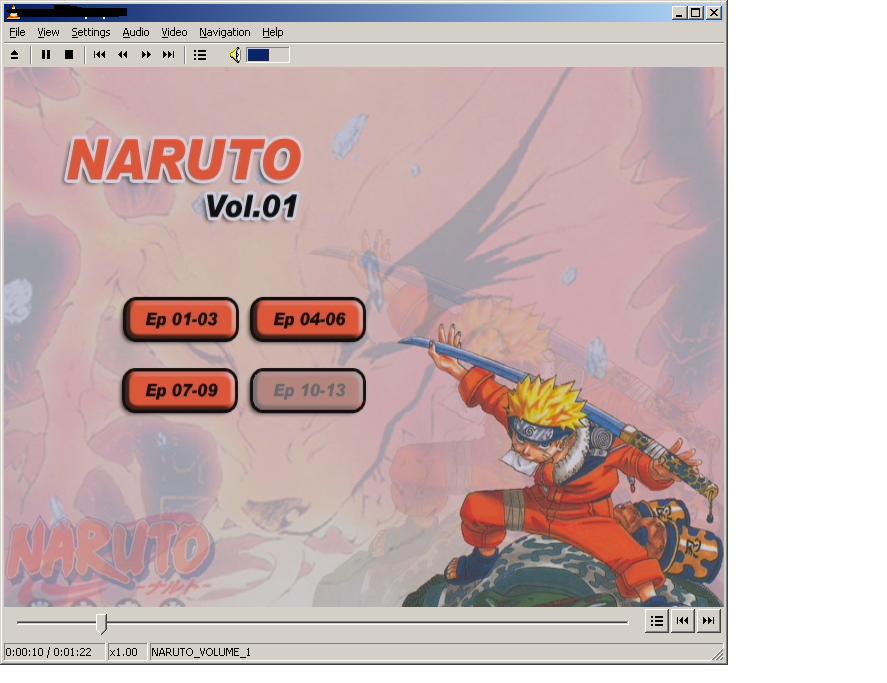This screenshot has width=887, height=683.
Task: Open the Navigation menu
Action: coord(225,32)
